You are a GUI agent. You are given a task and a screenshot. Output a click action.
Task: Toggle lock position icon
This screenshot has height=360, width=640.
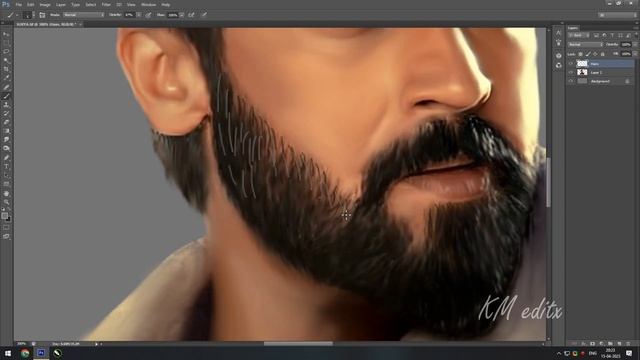[595, 54]
